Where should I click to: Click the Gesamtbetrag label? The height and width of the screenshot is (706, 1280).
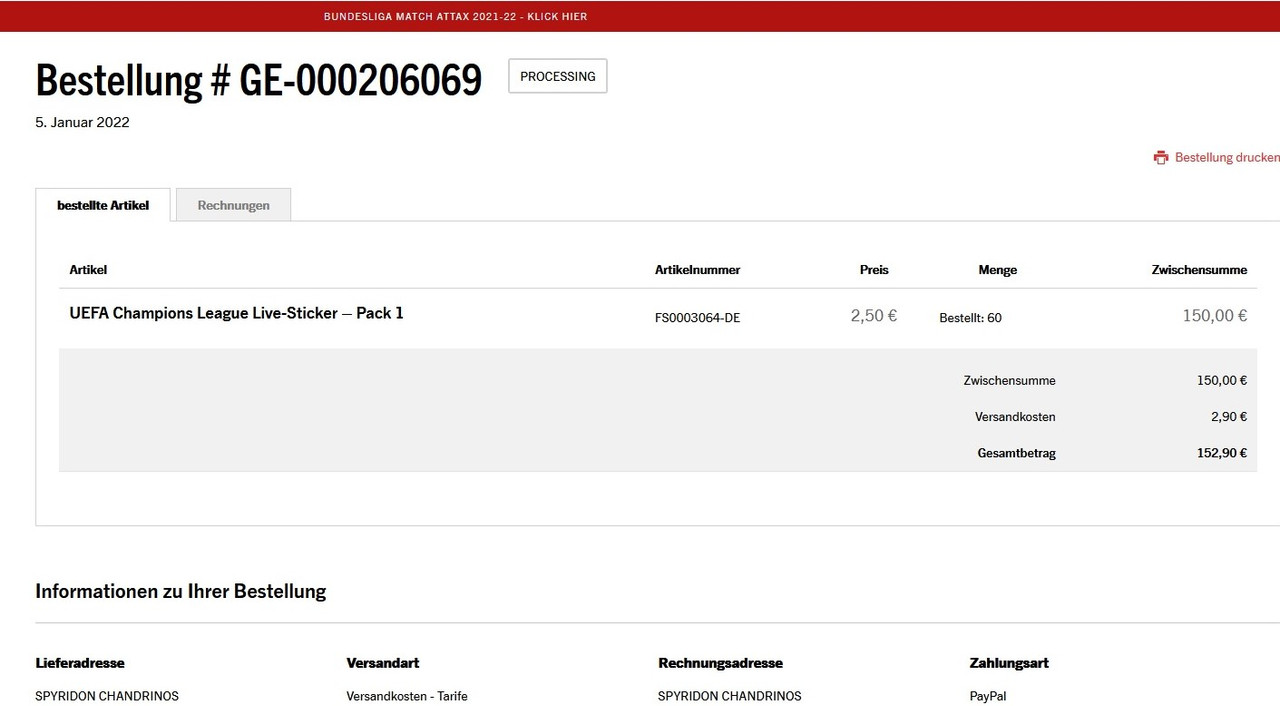tap(1016, 453)
